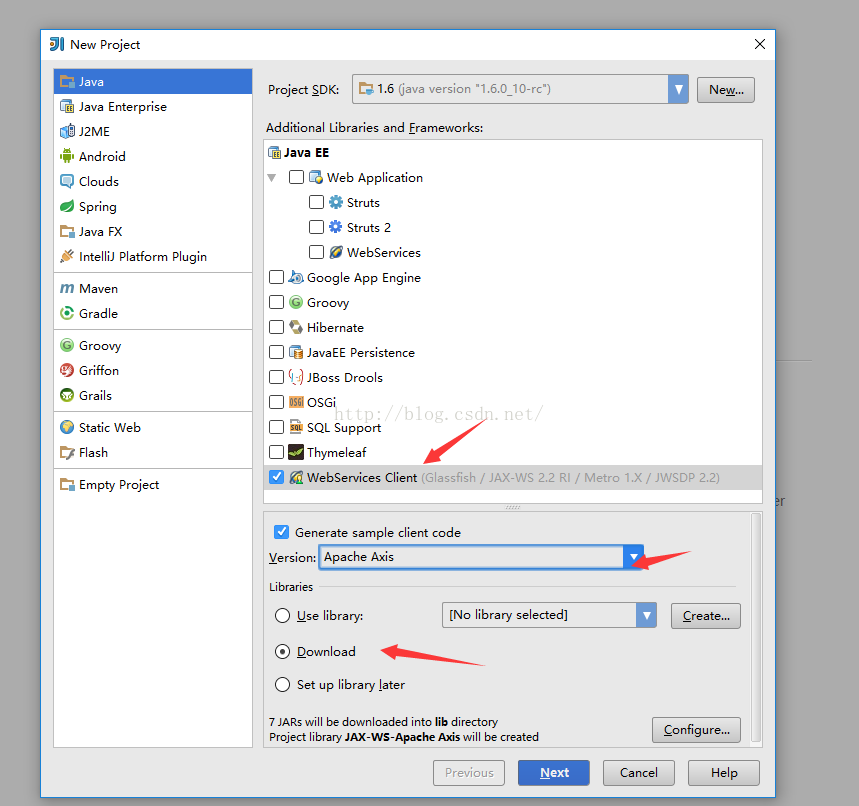Choose Empty Project type
Image resolution: width=859 pixels, height=806 pixels.
(x=153, y=484)
